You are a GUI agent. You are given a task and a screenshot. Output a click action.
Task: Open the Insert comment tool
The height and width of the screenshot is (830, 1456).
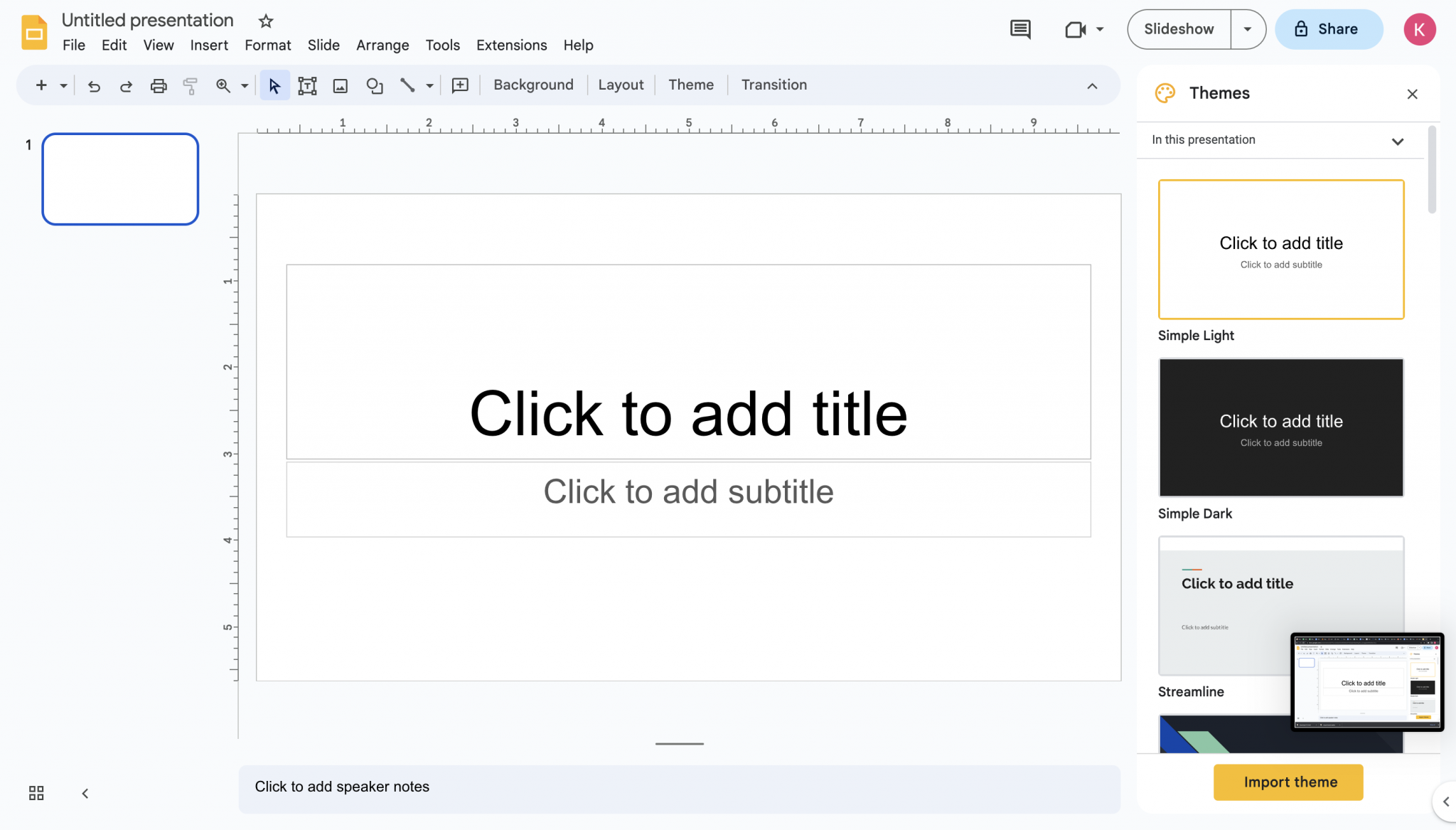click(x=460, y=85)
